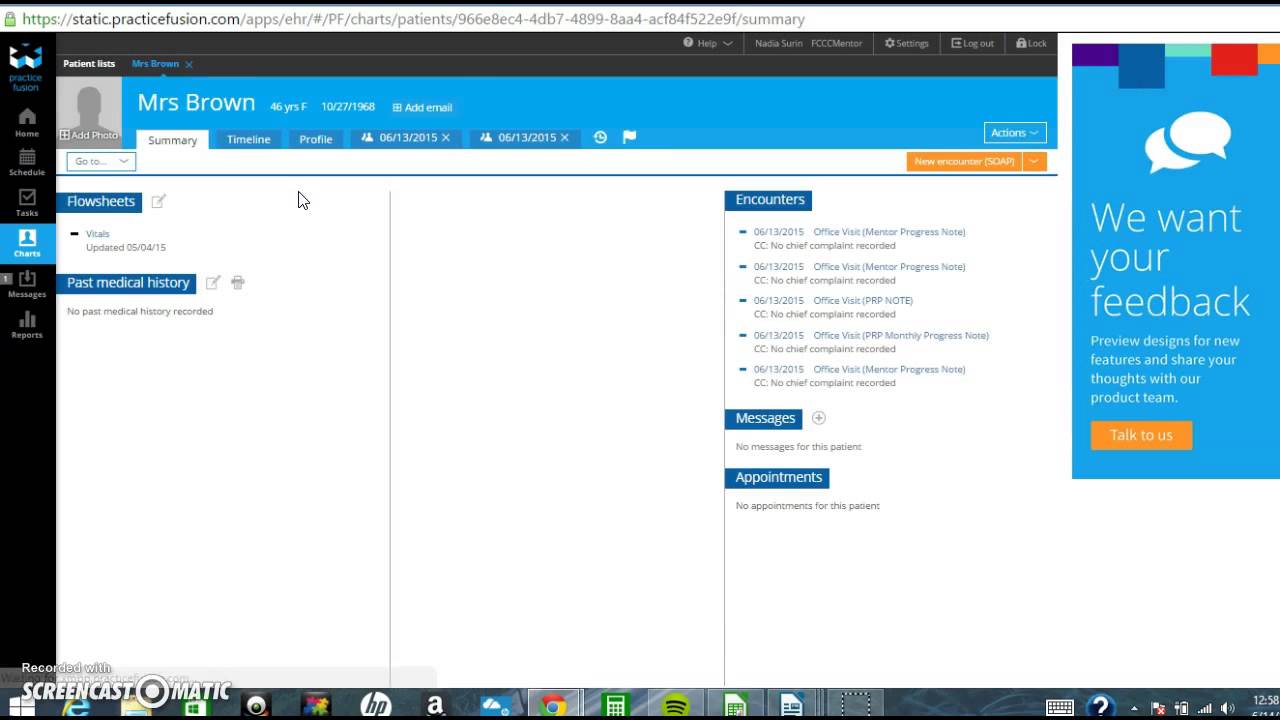
Task: Collapse the PRP Monthly Progress Note encounter
Action: pos(742,335)
